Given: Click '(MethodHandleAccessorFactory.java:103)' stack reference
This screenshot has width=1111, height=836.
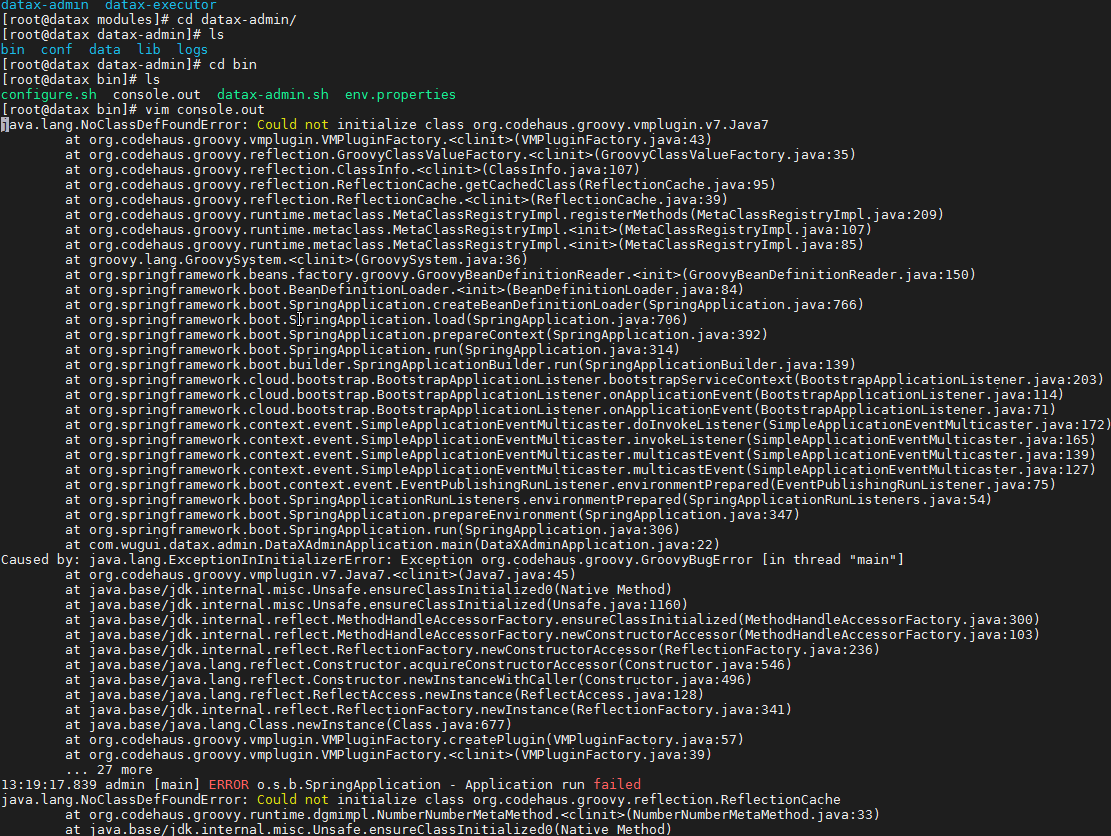Looking at the screenshot, I should (889, 635).
